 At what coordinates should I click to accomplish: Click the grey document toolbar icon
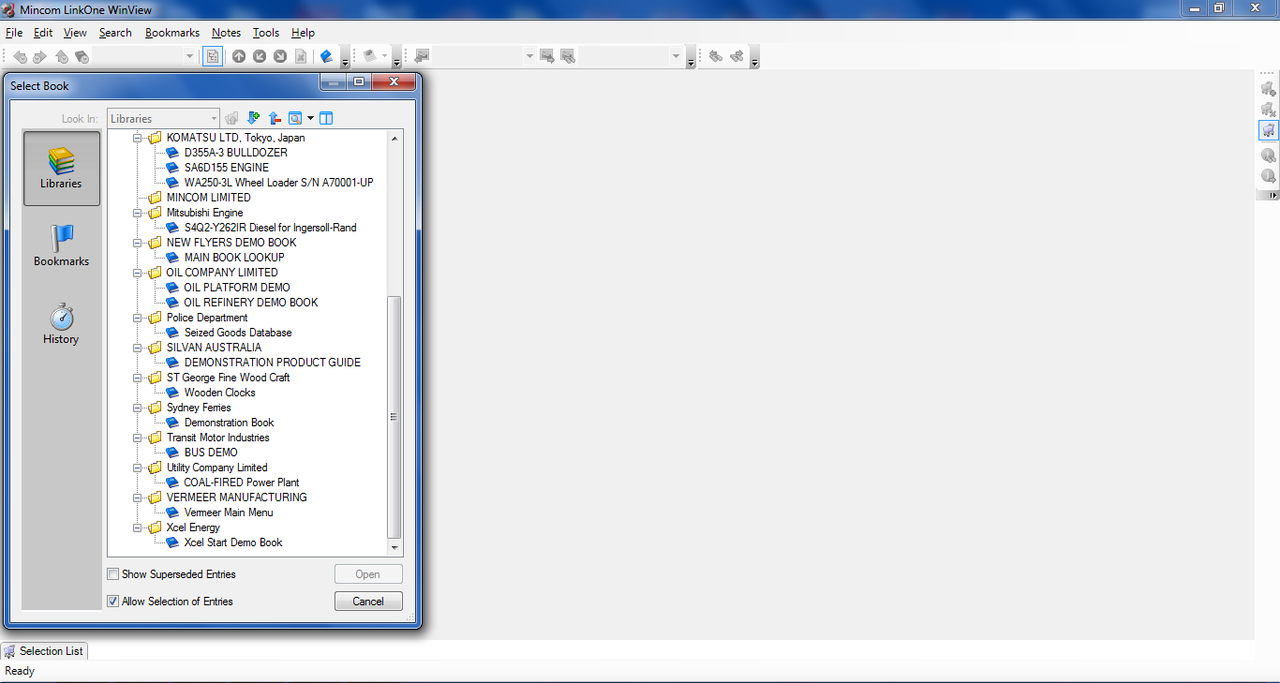[x=300, y=56]
